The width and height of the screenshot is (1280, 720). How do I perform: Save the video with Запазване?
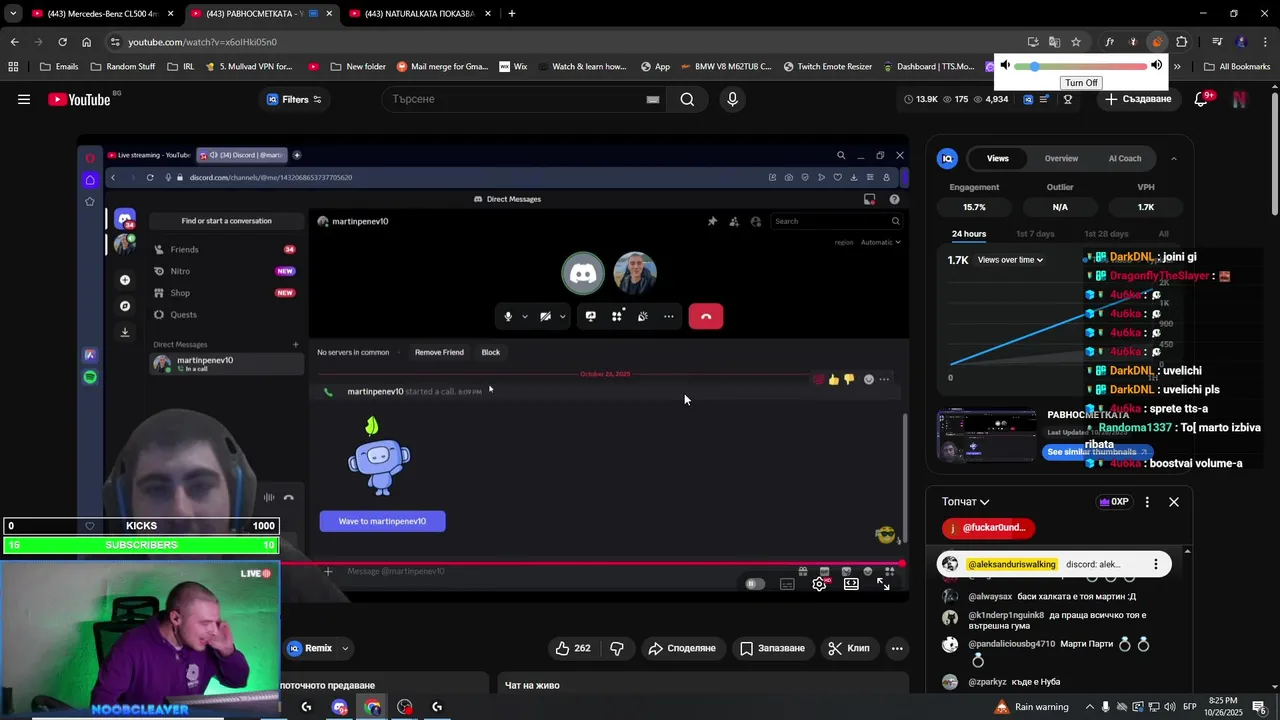click(772, 648)
